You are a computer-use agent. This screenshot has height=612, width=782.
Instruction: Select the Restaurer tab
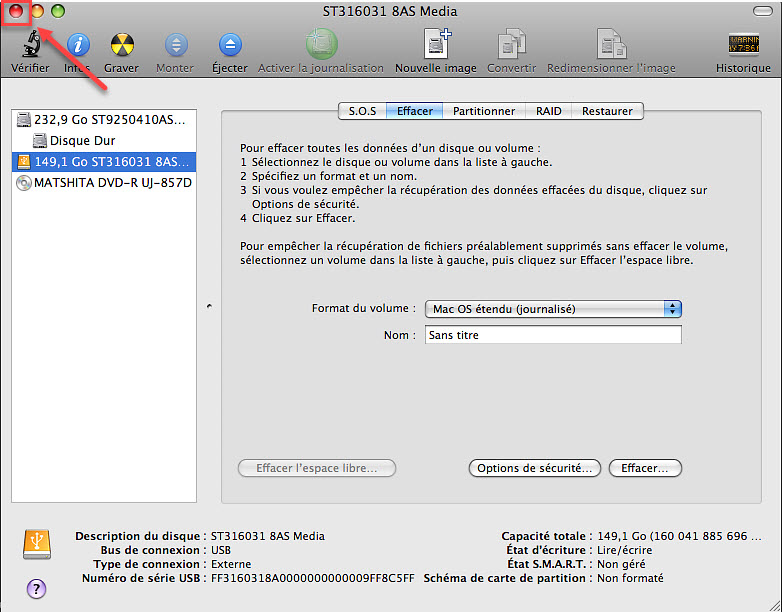[x=607, y=111]
